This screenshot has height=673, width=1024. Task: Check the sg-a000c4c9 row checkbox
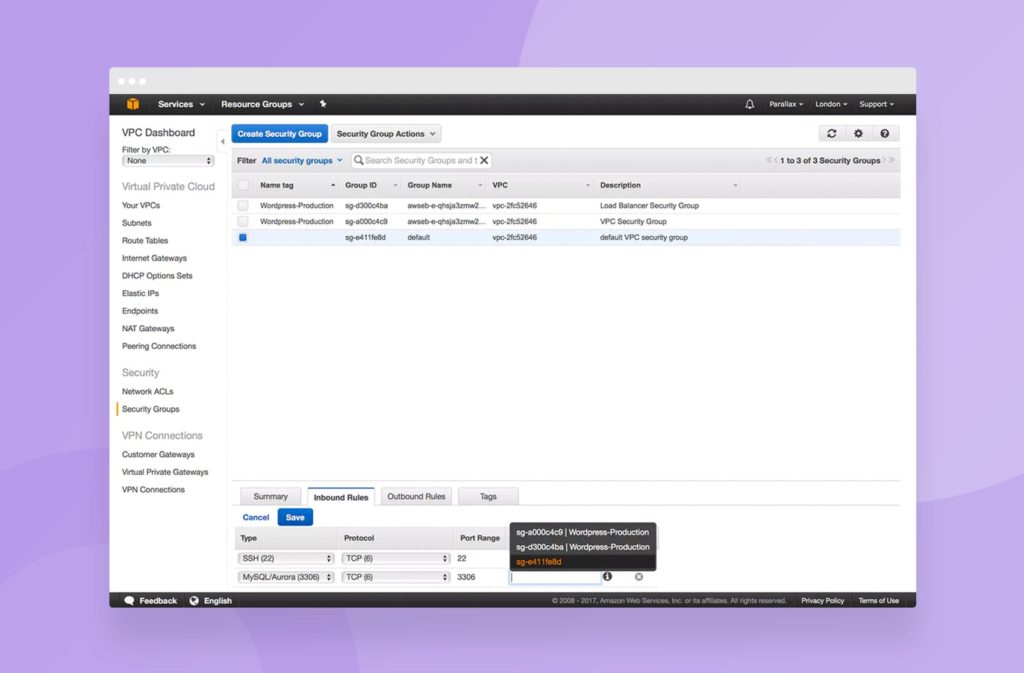tap(243, 221)
